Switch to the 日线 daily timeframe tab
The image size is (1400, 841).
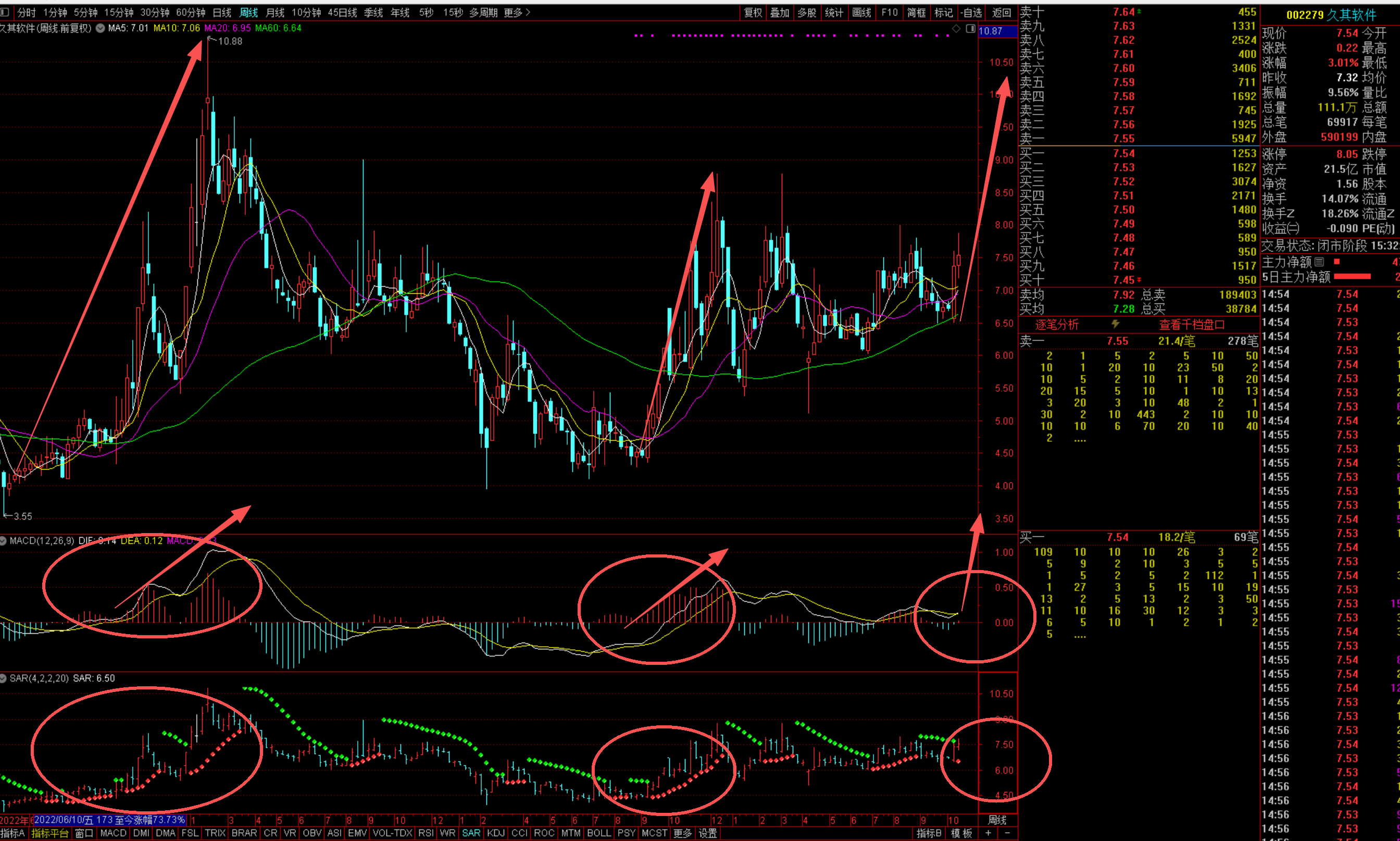(x=221, y=13)
